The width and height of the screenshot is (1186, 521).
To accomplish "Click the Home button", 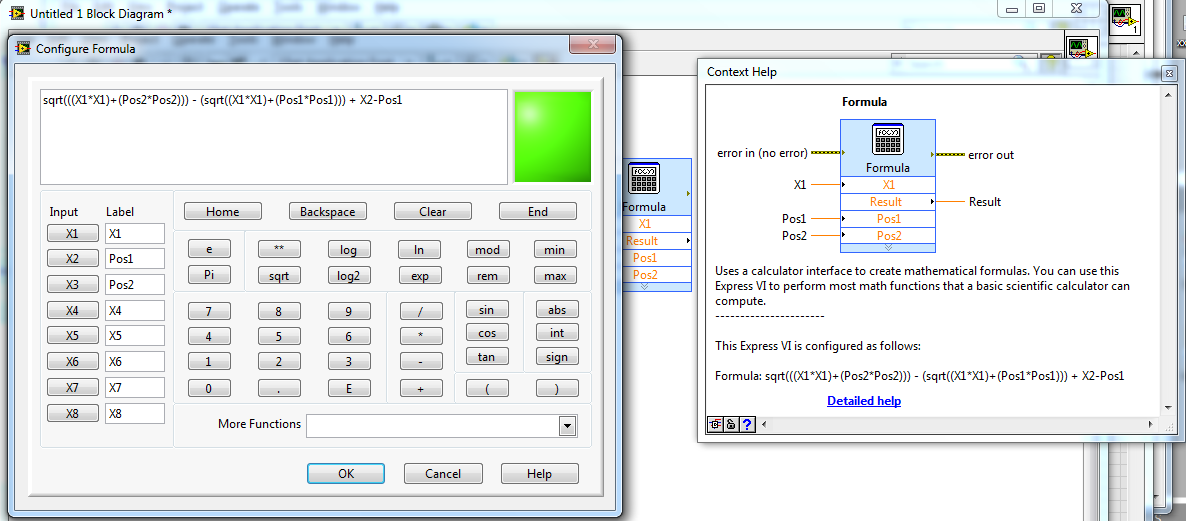I will pyautogui.click(x=222, y=212).
